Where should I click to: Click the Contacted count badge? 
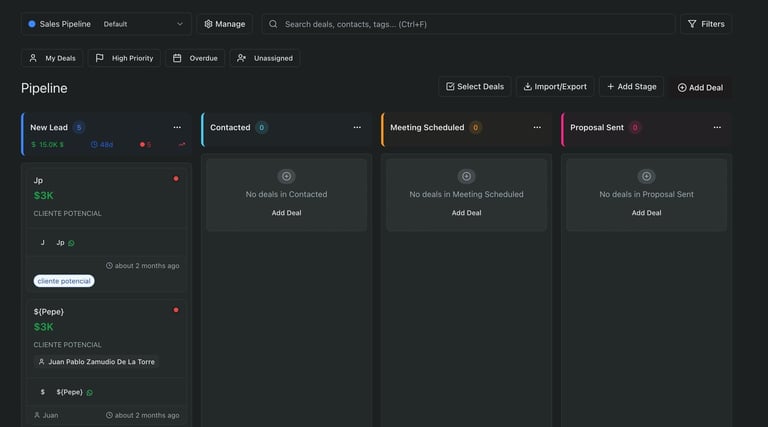pyautogui.click(x=262, y=127)
